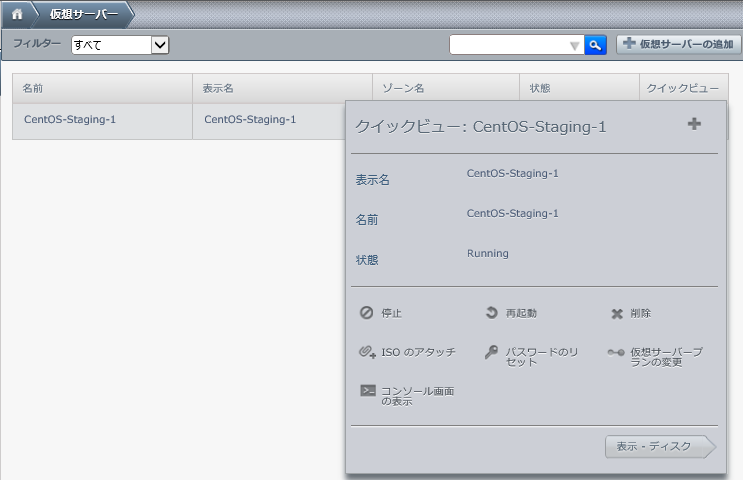Image resolution: width=743 pixels, height=480 pixels.
Task: Click the ISO attach paperclip icon
Action: click(366, 352)
